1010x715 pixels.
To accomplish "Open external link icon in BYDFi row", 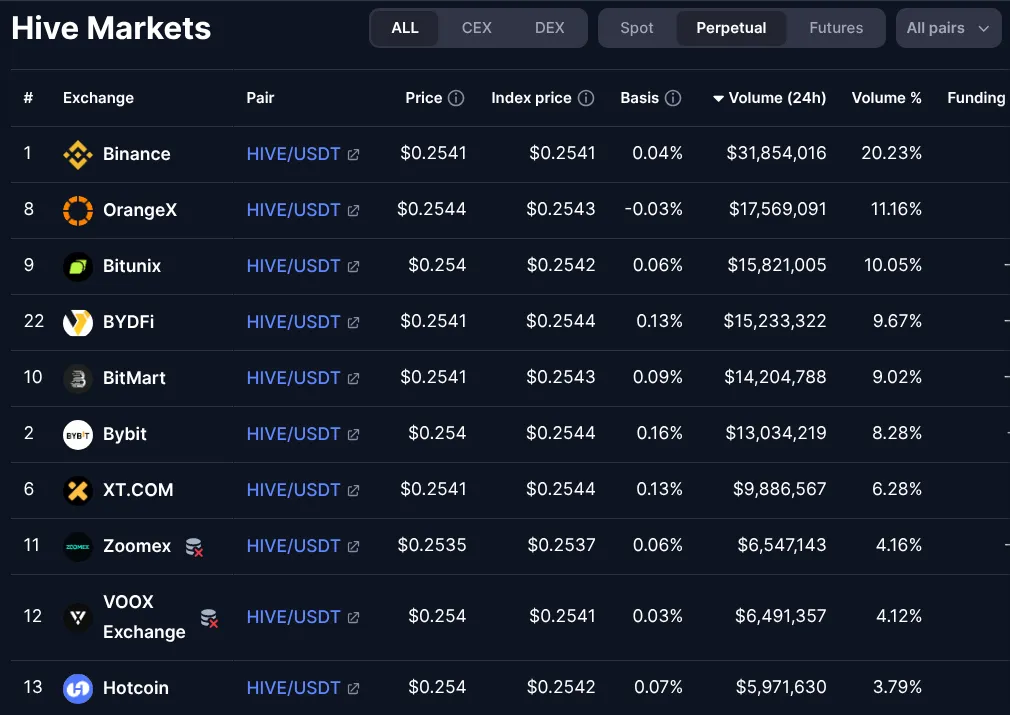I will (x=354, y=323).
